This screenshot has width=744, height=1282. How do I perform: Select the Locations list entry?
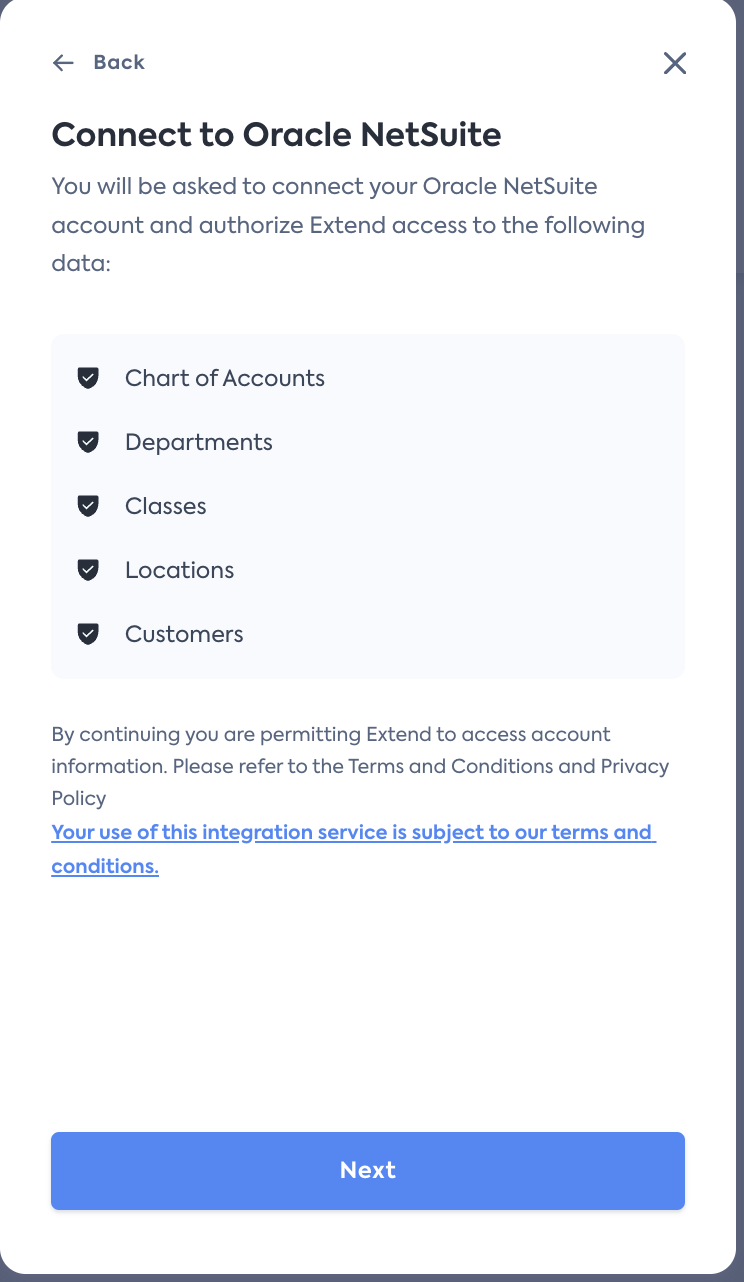coord(180,570)
